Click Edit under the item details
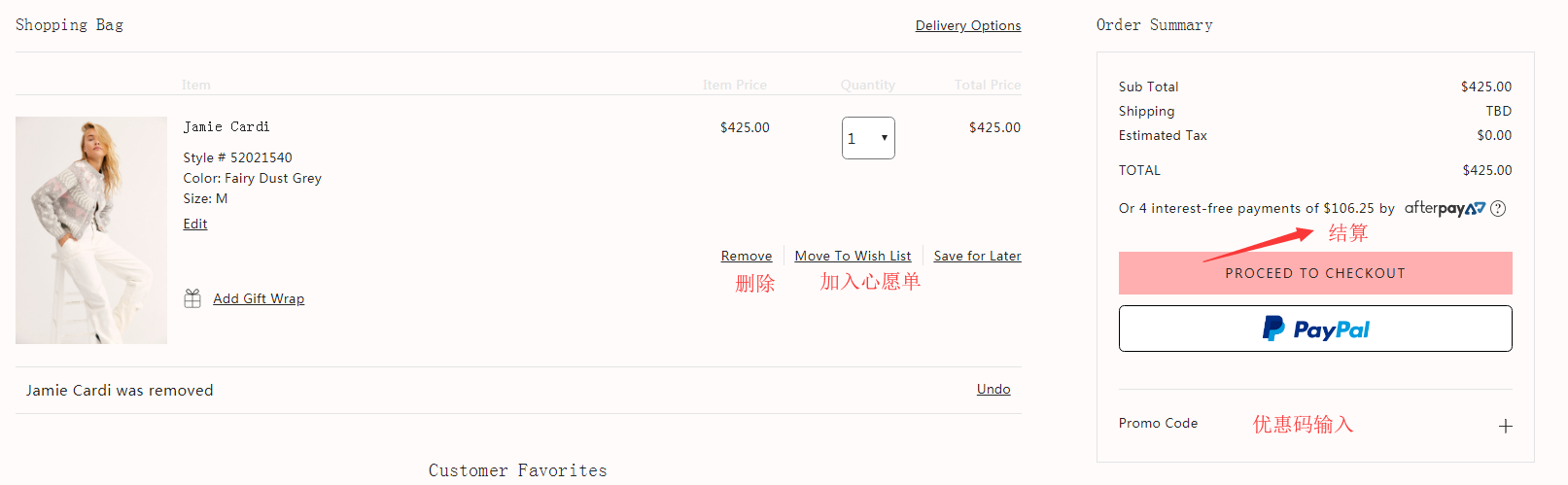This screenshot has width=1568, height=485. tap(195, 224)
